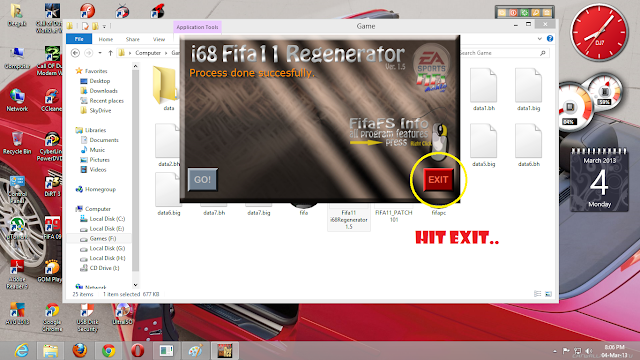Launch Firefox from taskbar
Viewport: 640px width, 360px height.
click(x=80, y=351)
